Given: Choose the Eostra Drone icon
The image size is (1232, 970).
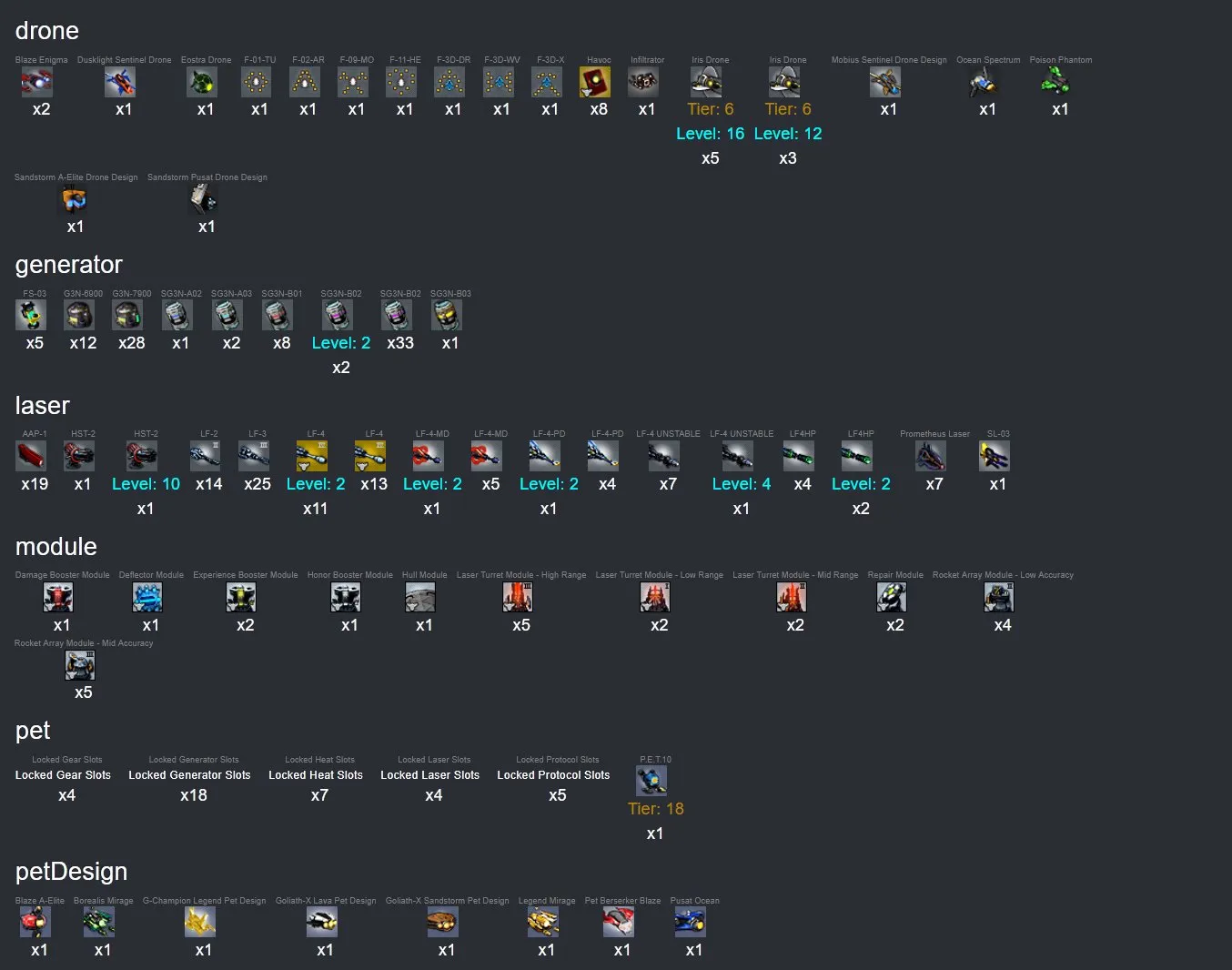Looking at the screenshot, I should pyautogui.click(x=202, y=83).
